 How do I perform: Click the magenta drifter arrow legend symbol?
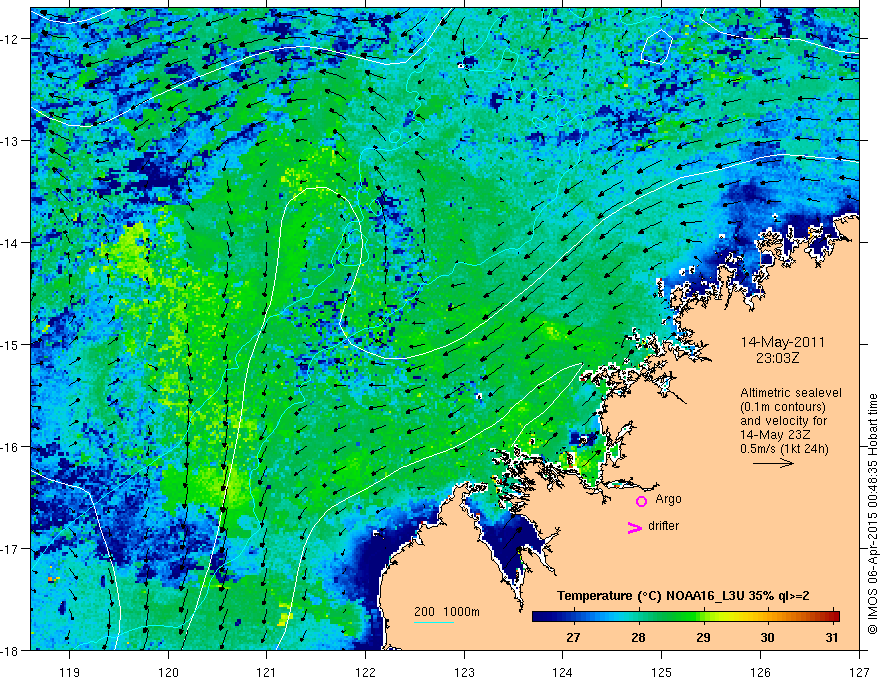[635, 527]
